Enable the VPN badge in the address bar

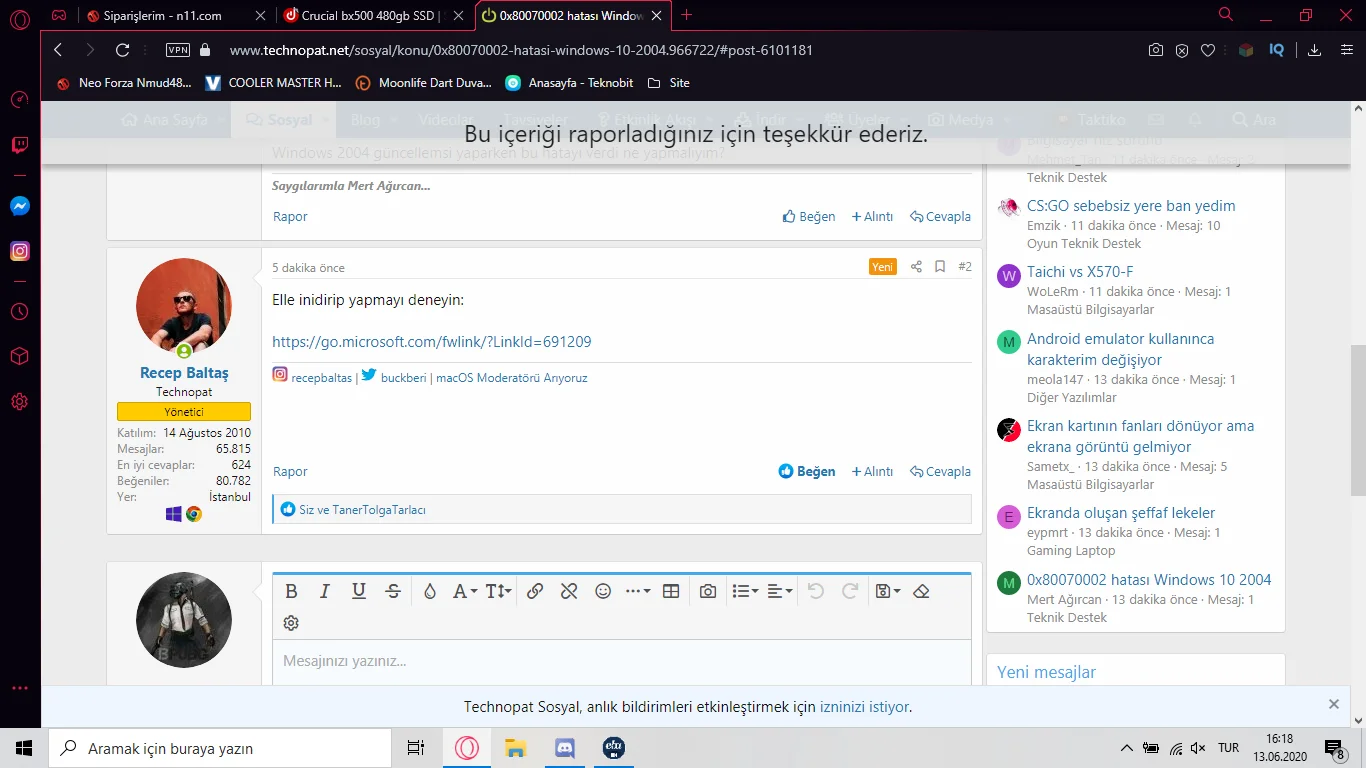(177, 48)
